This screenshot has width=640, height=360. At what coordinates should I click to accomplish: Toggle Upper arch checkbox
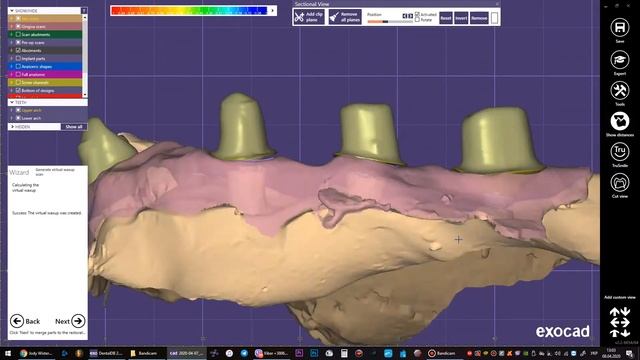click(18, 110)
